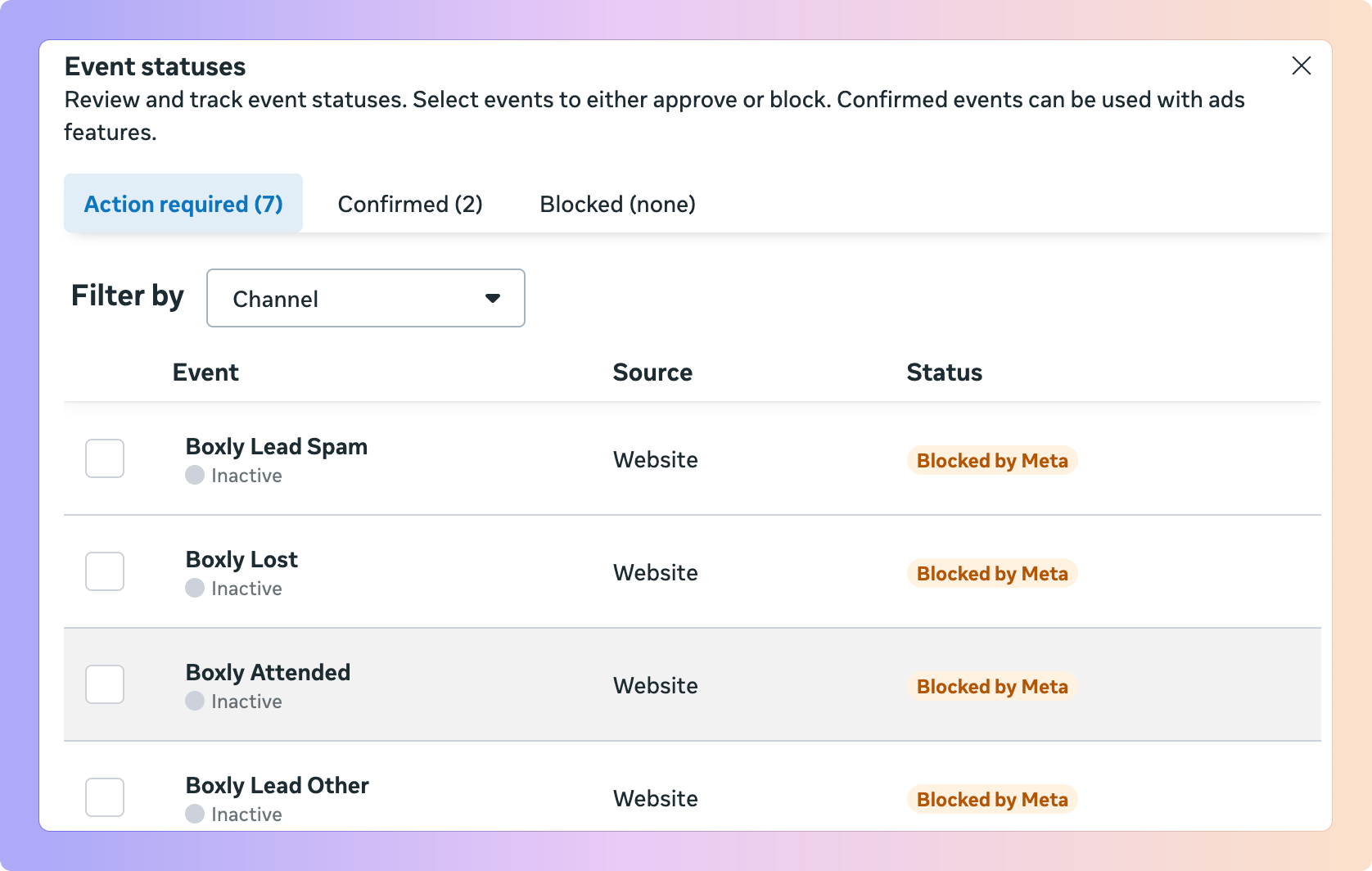Click inactive status dot under Boxly Lead Spam
The height and width of the screenshot is (871, 1372).
[195, 475]
